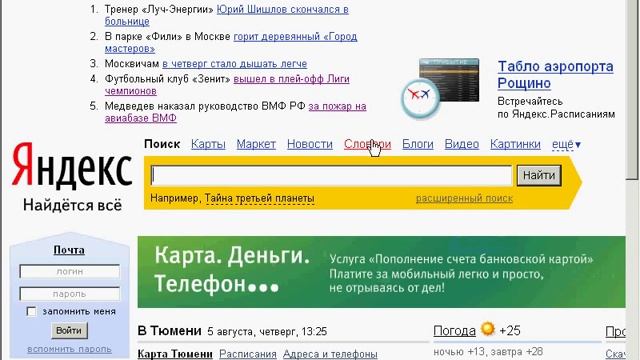Screen dimensions: 640x360
Task: Open the Расписания link
Action: coord(248,354)
